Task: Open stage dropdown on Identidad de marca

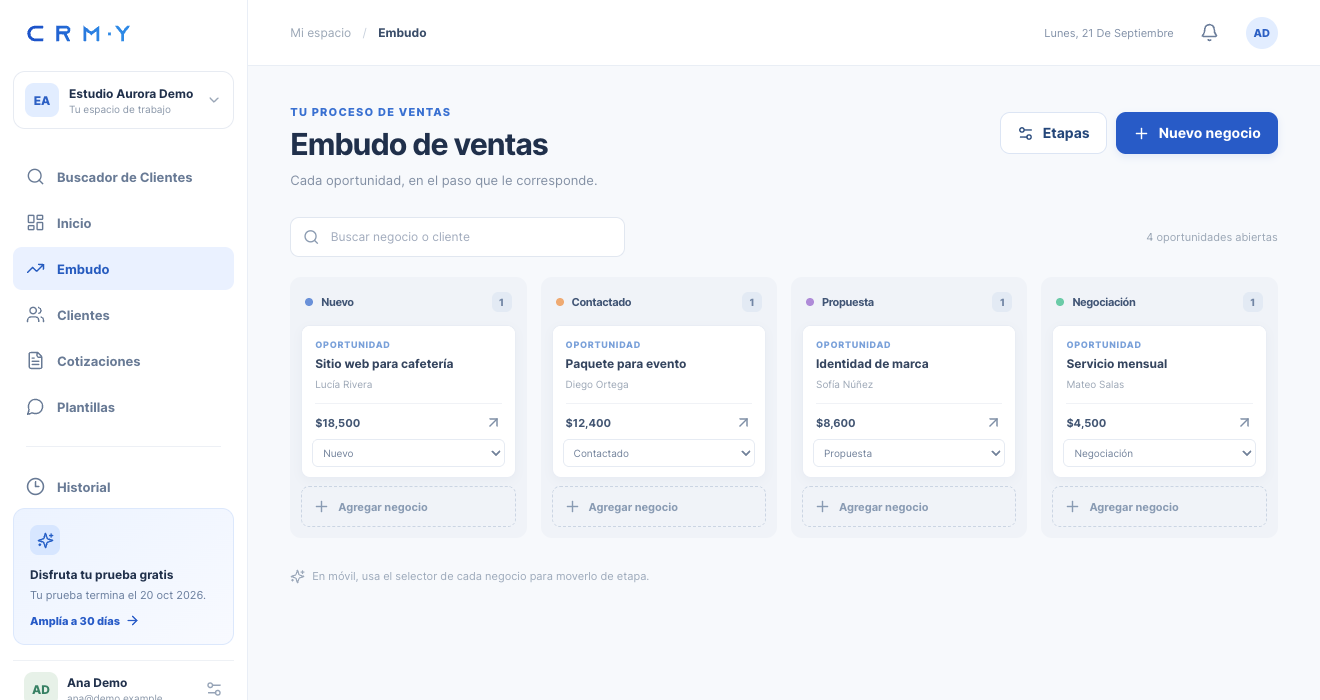Action: click(908, 453)
